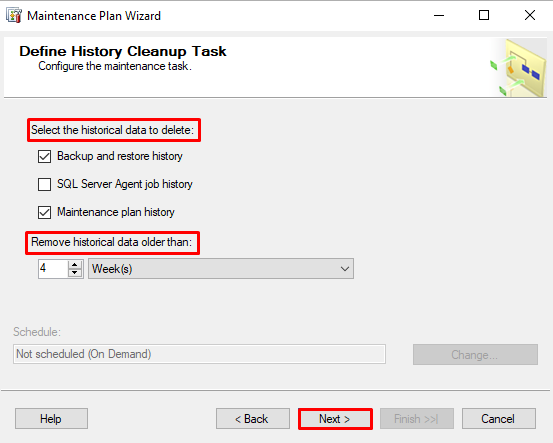Increase older-than value with up arrow
Screen dimensions: 553x443
click(75, 265)
